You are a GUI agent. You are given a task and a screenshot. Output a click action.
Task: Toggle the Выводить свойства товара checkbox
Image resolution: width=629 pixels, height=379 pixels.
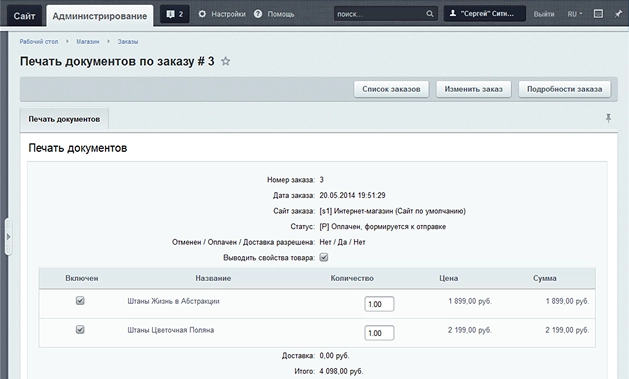tap(324, 257)
